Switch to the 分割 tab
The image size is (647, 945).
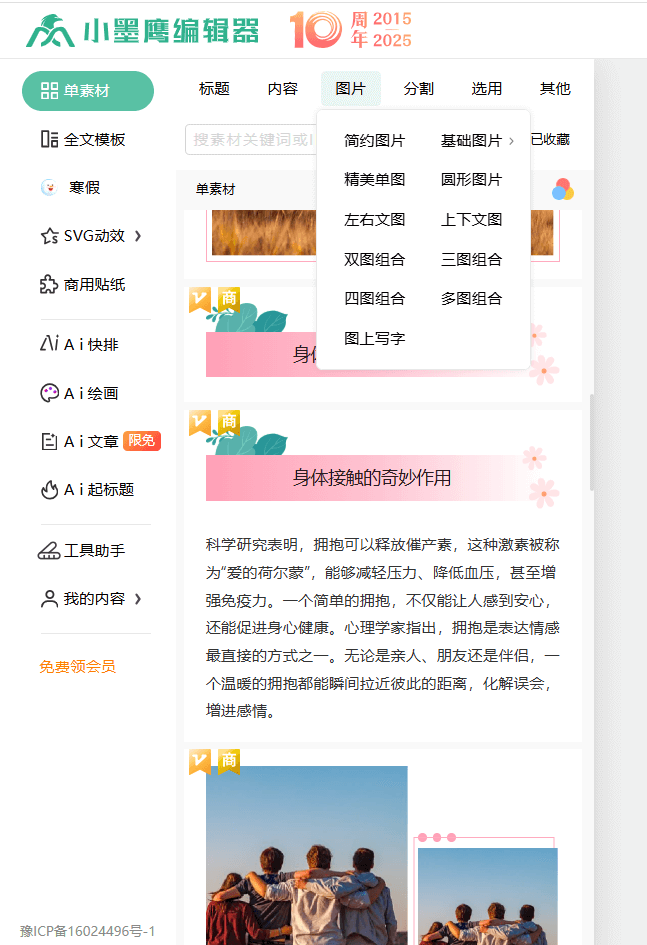tap(418, 88)
